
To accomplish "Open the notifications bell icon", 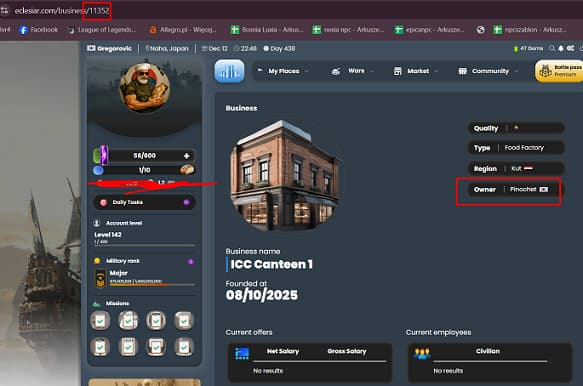I will click(x=561, y=48).
